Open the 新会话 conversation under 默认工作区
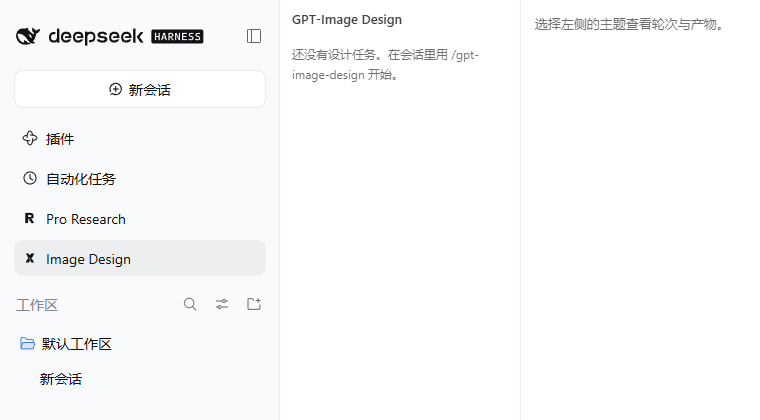This screenshot has height=420, width=760. pos(61,379)
